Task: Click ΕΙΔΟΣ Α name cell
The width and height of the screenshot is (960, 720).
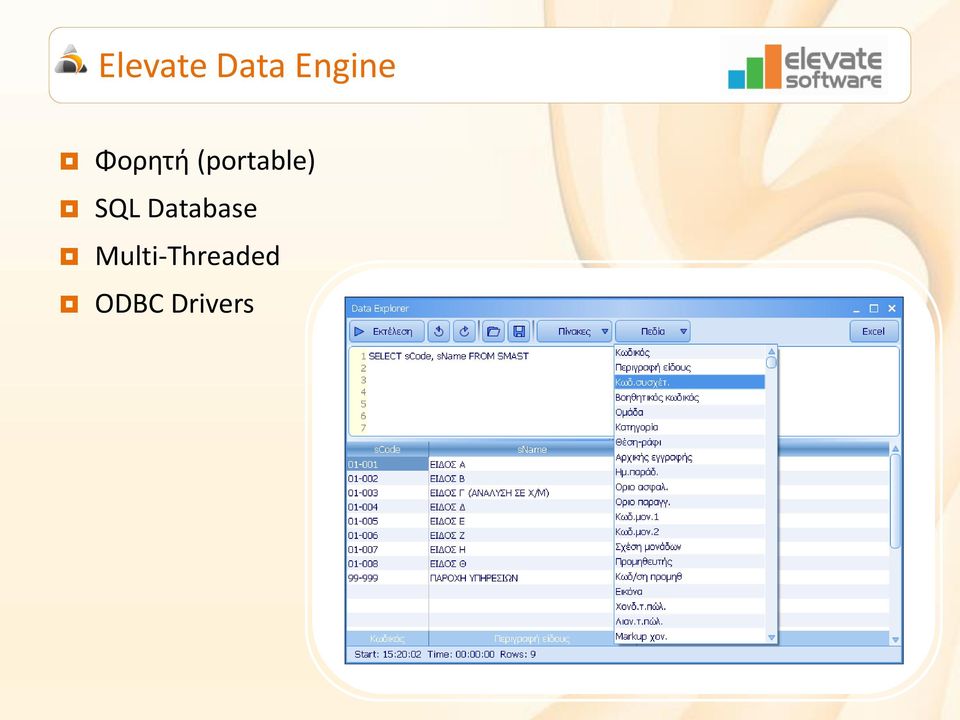Action: pyautogui.click(x=521, y=464)
